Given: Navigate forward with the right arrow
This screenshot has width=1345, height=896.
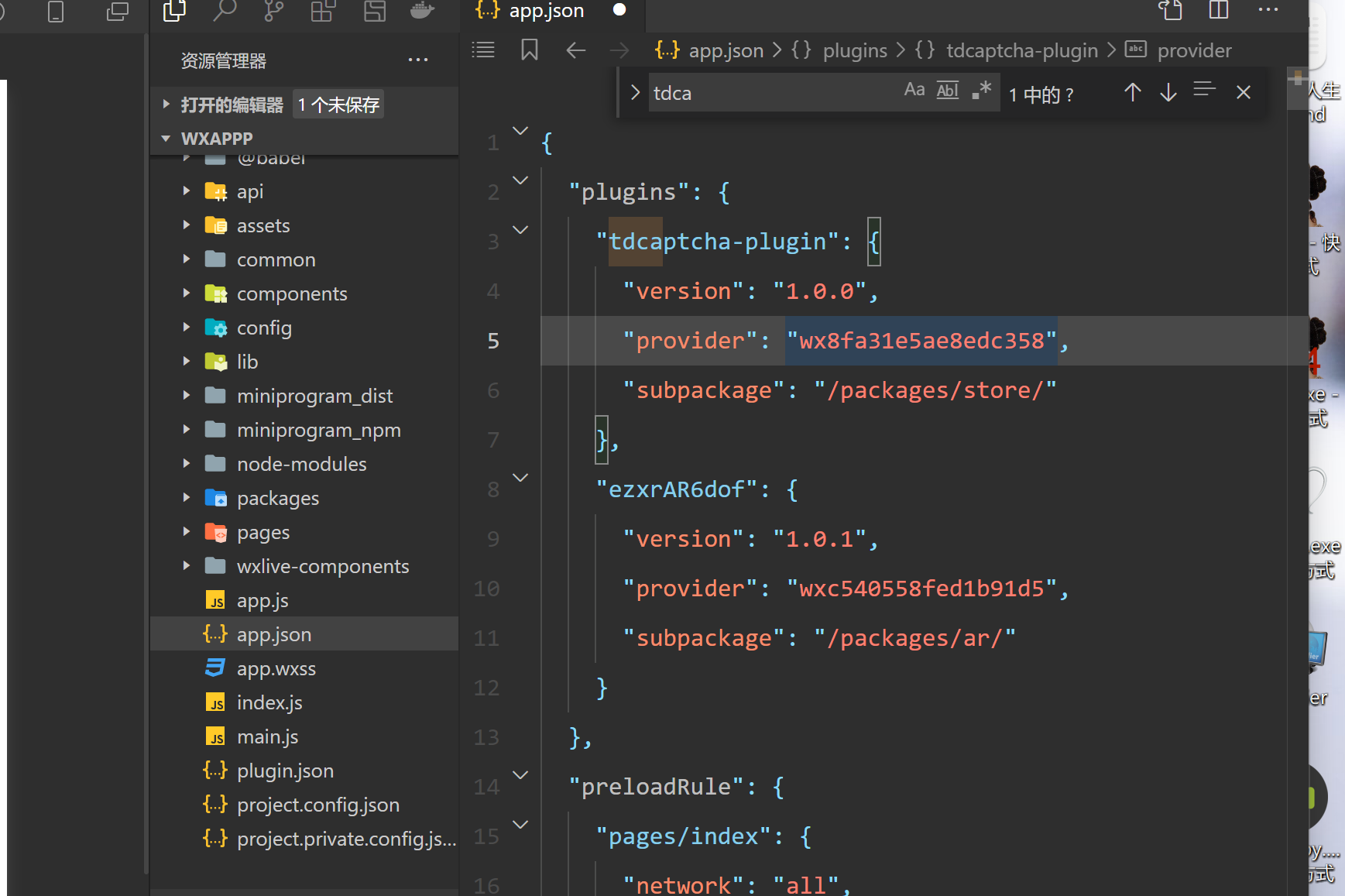Looking at the screenshot, I should pyautogui.click(x=619, y=50).
